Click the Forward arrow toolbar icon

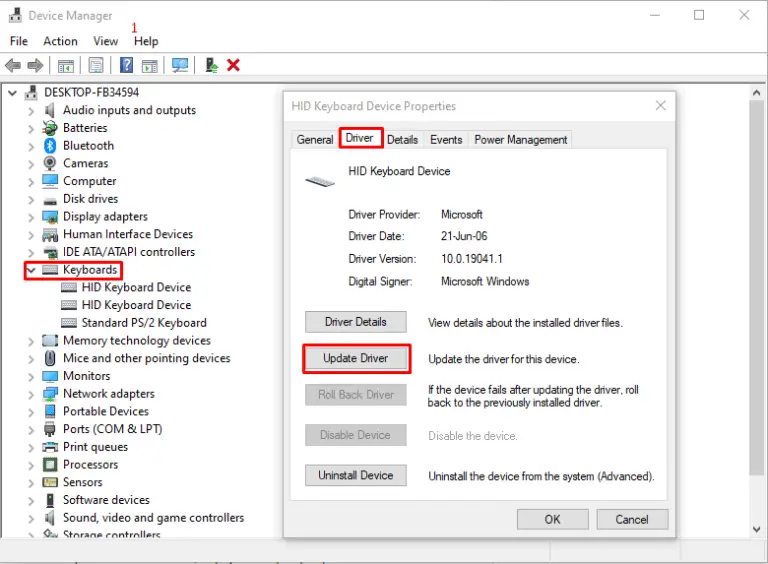35,65
